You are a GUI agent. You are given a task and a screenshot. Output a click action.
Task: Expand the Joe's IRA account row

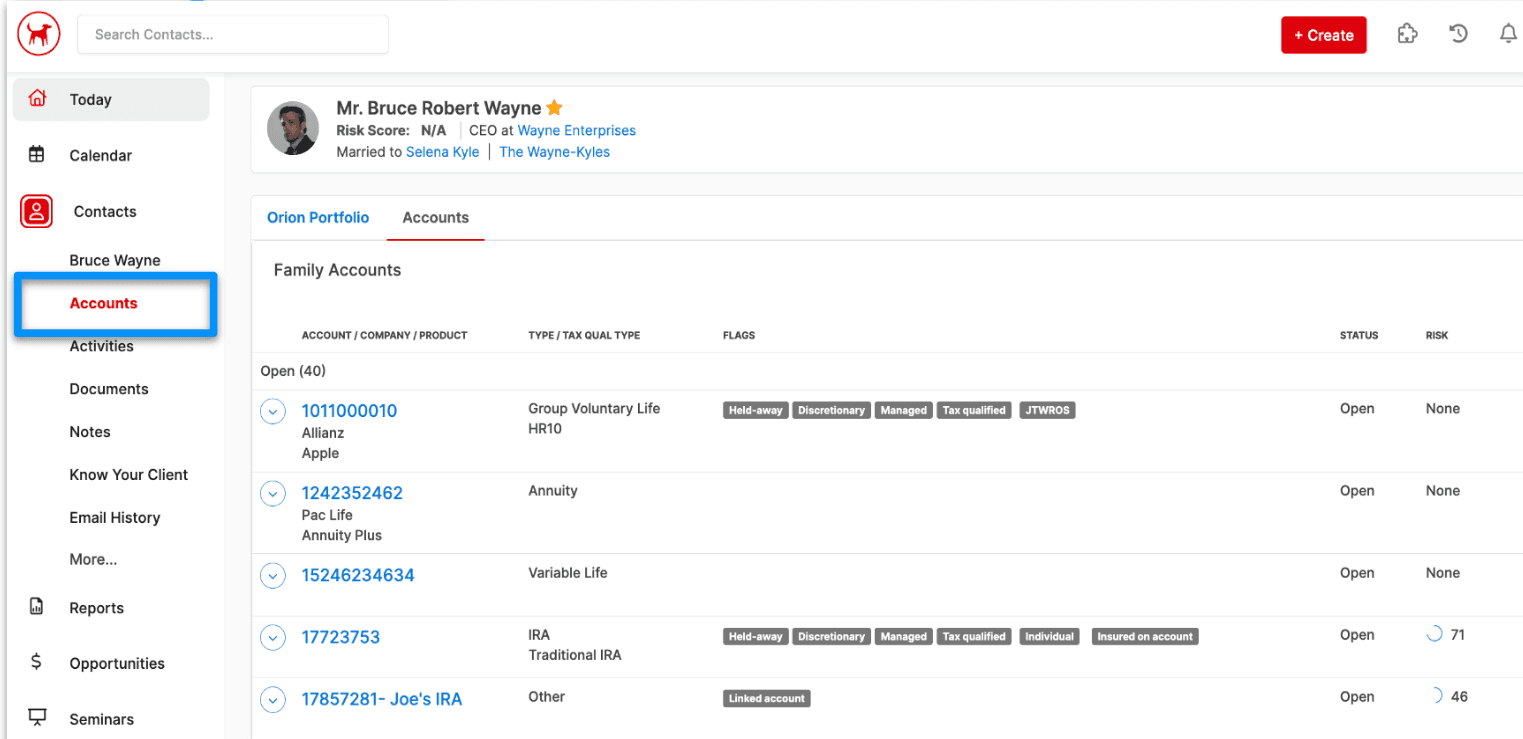coord(272,699)
